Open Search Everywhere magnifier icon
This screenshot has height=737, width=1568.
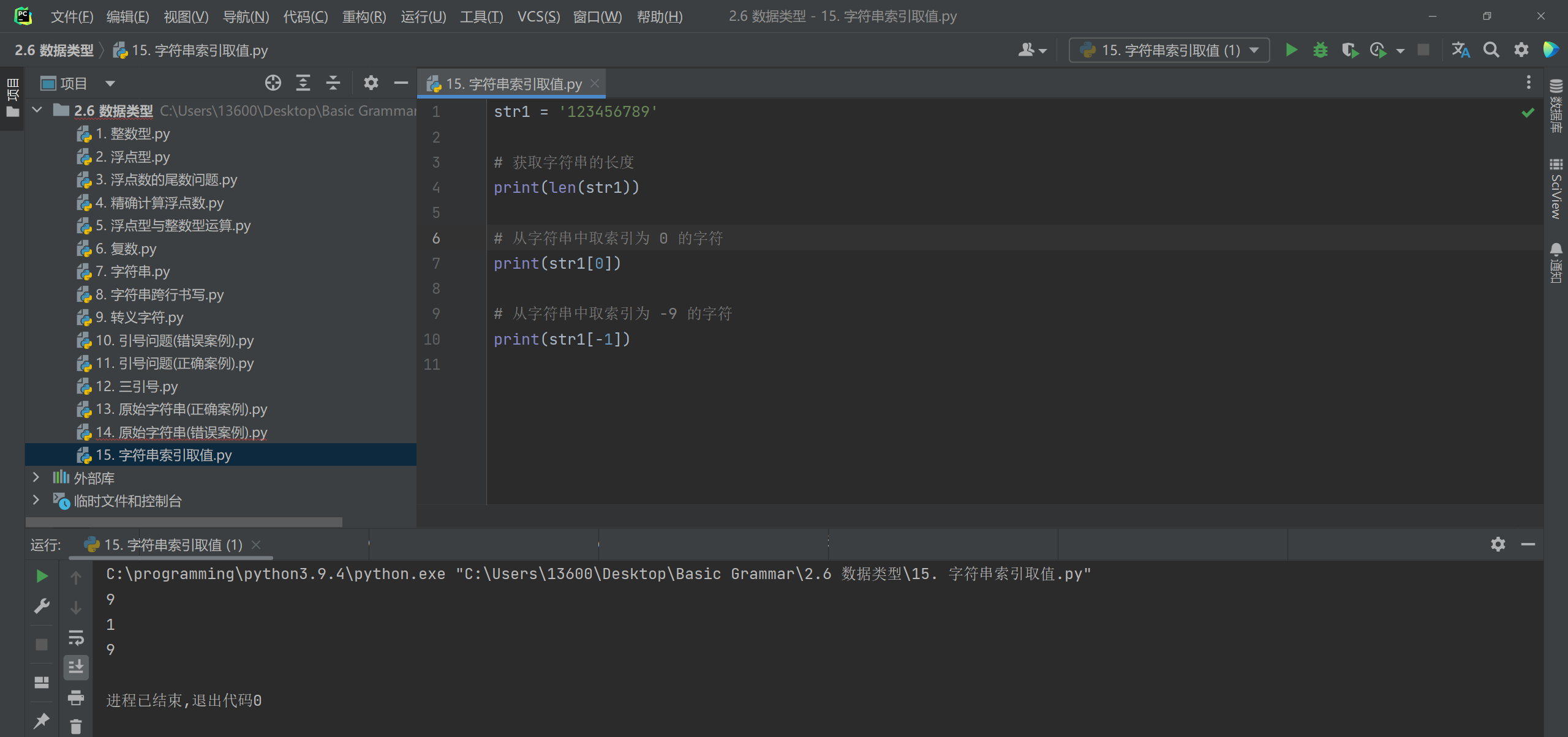1491,50
